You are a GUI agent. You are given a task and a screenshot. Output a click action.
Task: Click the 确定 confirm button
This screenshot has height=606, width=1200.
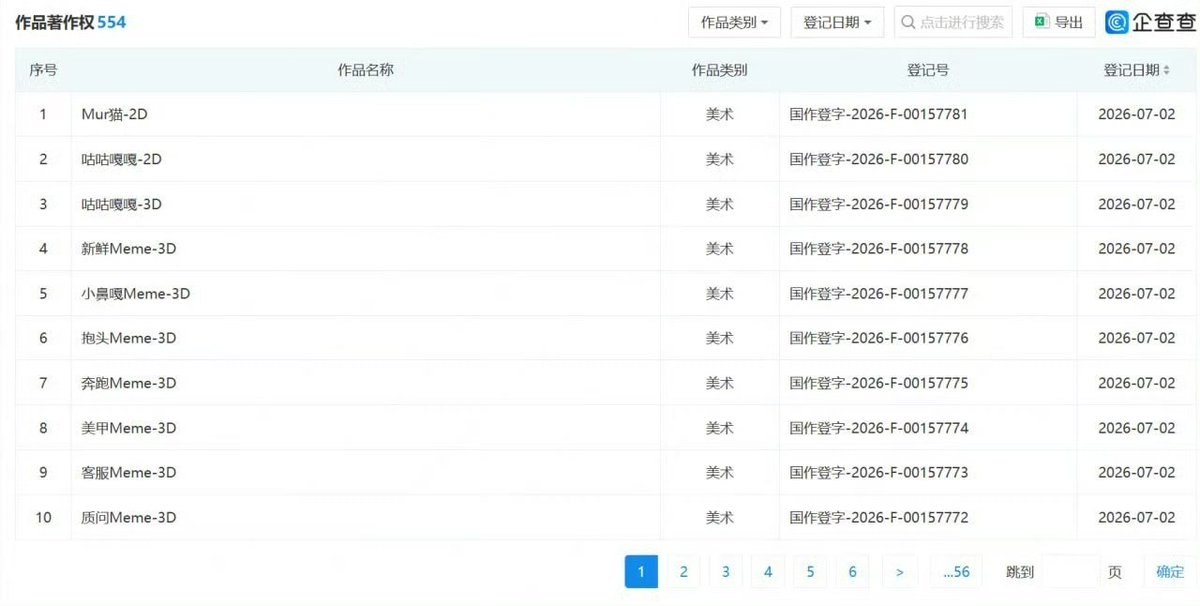pos(1170,572)
